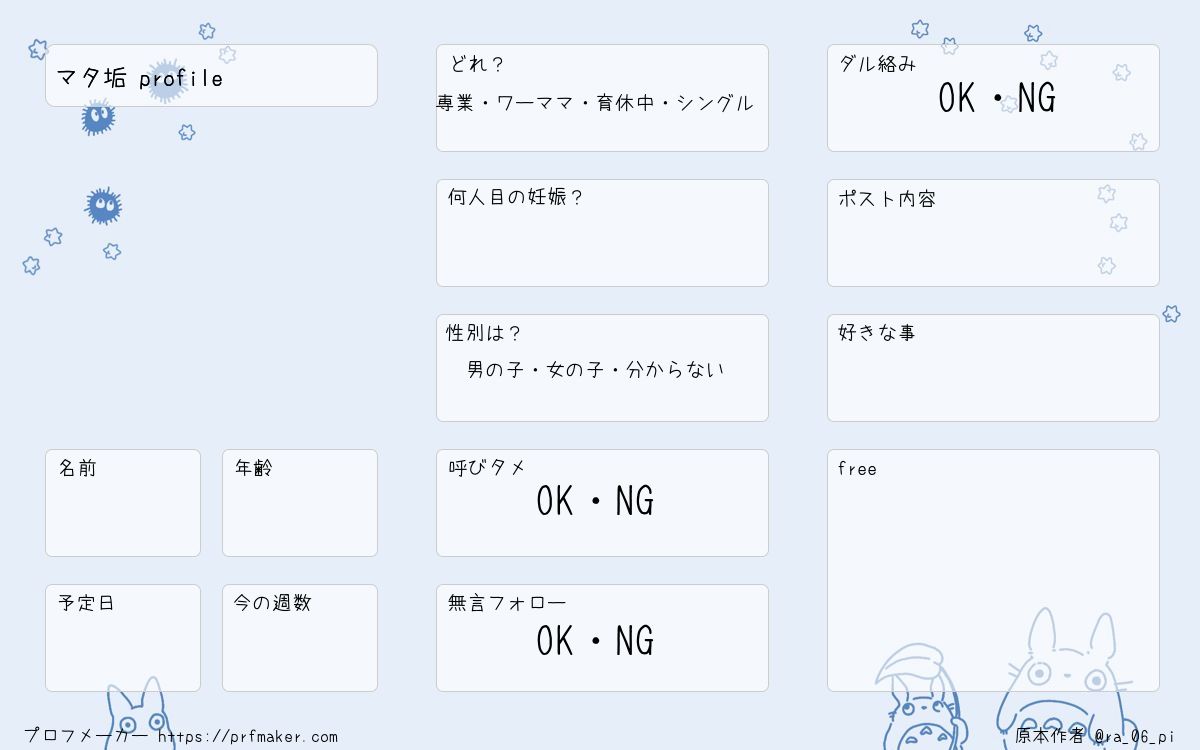Select NG in the 呼びタメ box

tap(634, 501)
